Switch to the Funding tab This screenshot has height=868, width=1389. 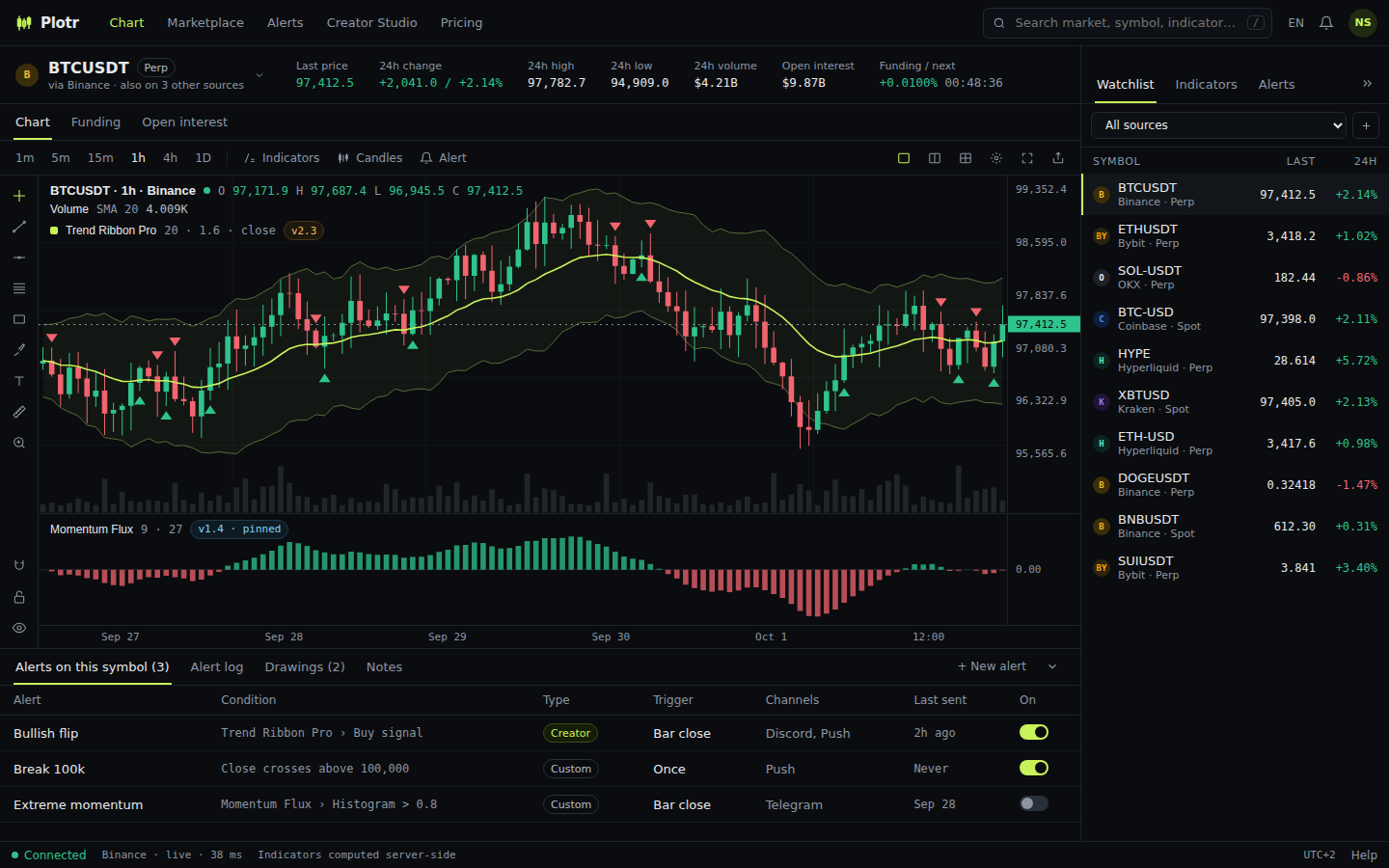[x=95, y=122]
